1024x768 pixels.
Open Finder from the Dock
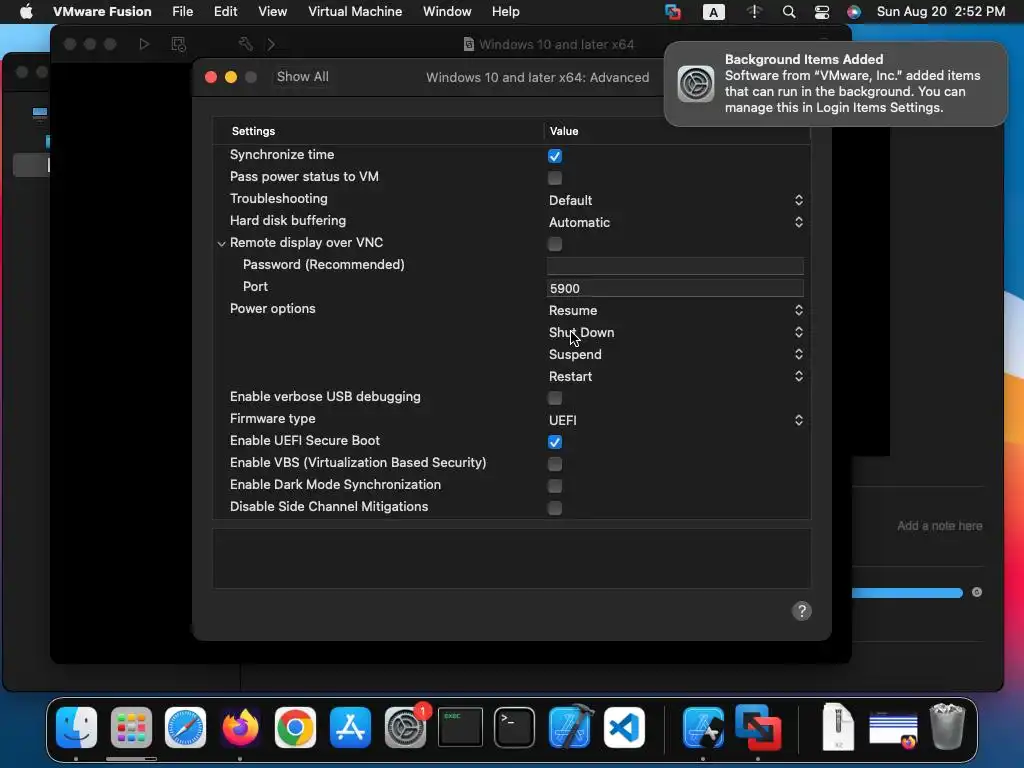coord(76,727)
